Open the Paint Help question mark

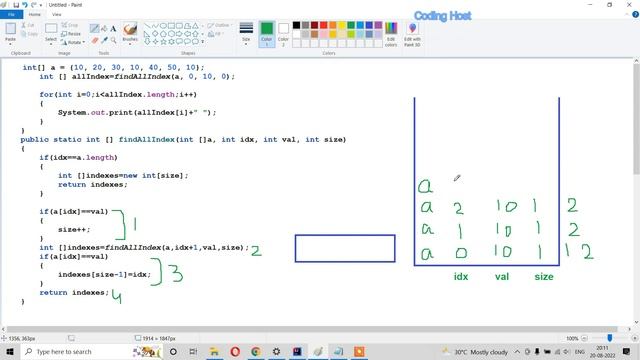click(635, 14)
